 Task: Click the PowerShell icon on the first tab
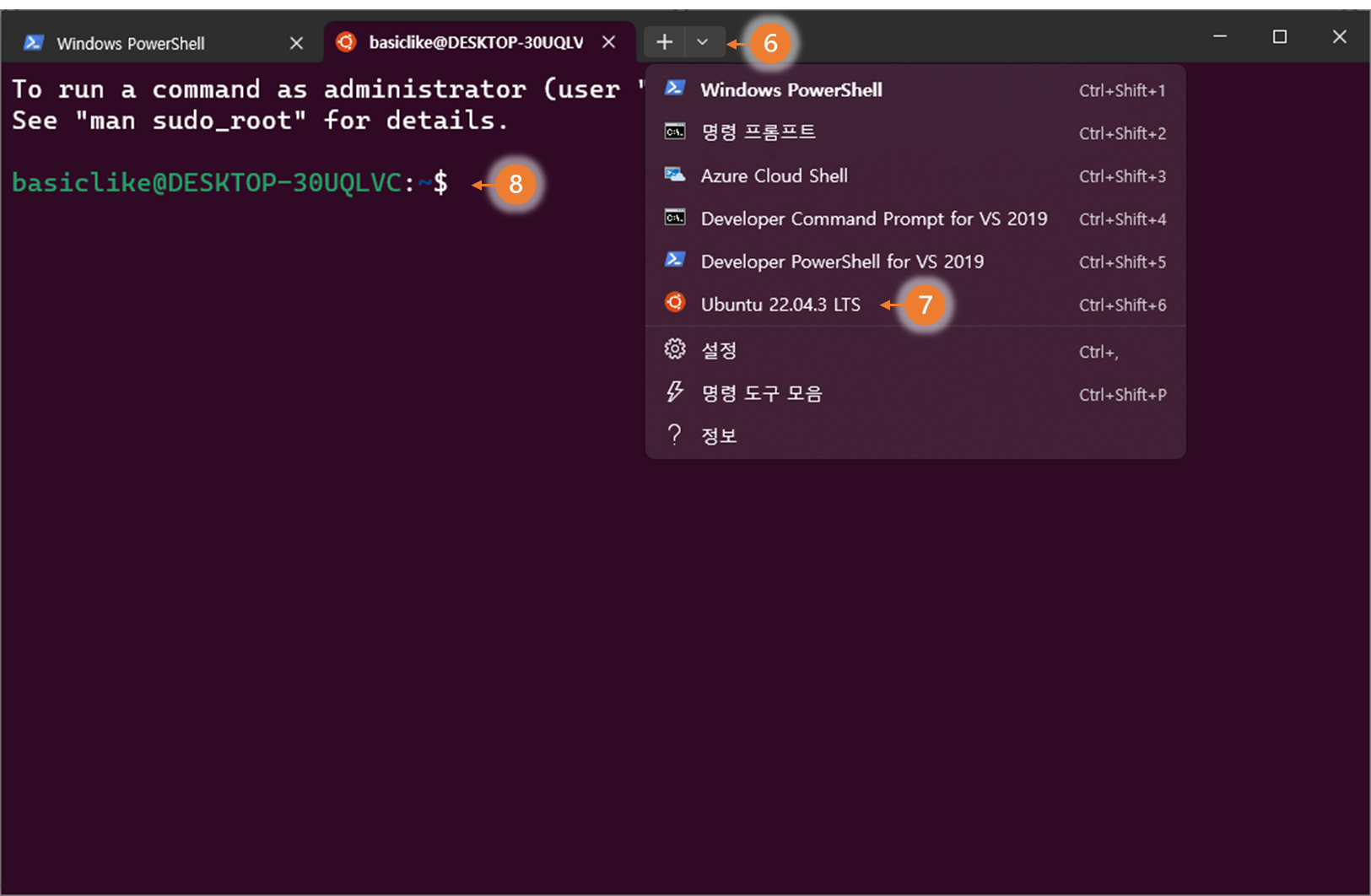coord(34,42)
